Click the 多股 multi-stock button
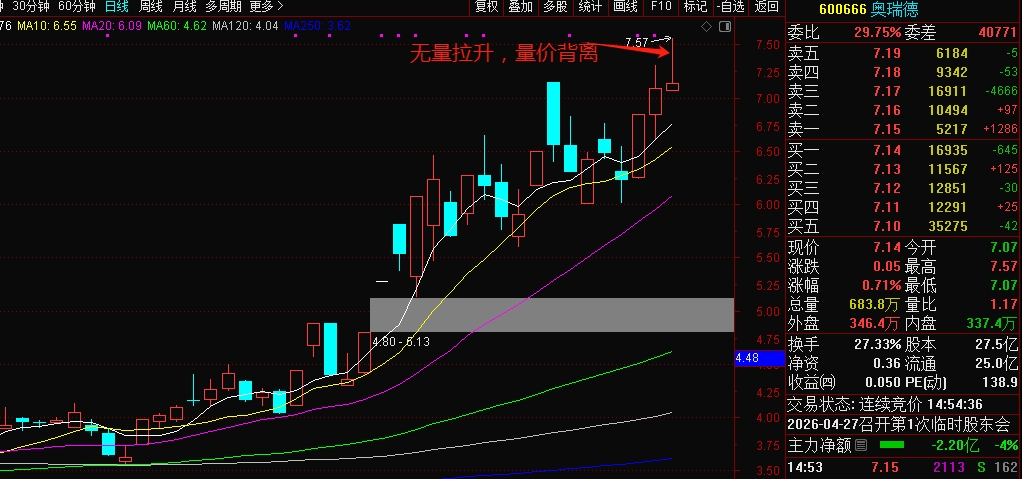Screen dimensions: 1022x479 555,7
